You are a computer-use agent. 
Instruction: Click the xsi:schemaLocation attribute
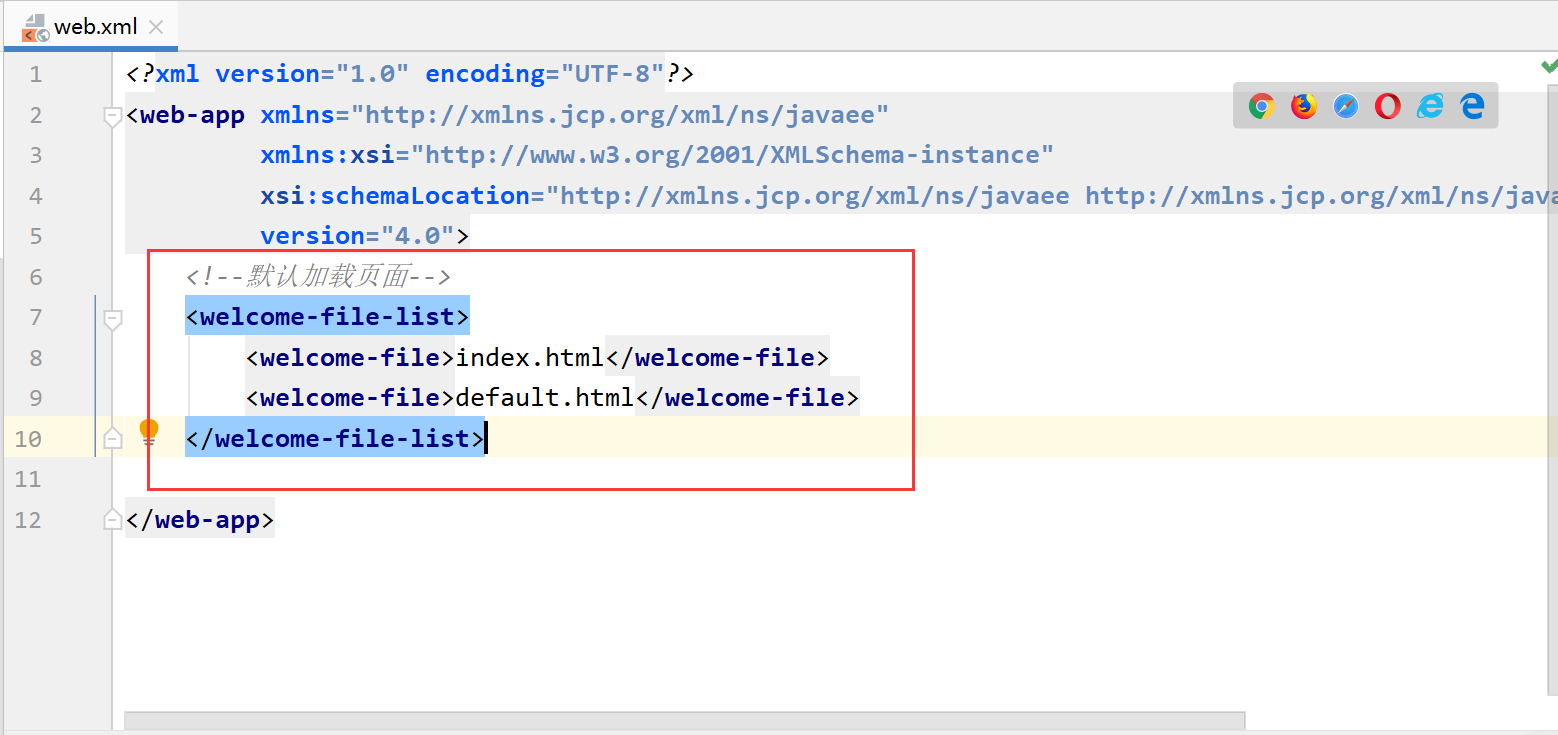click(909, 195)
